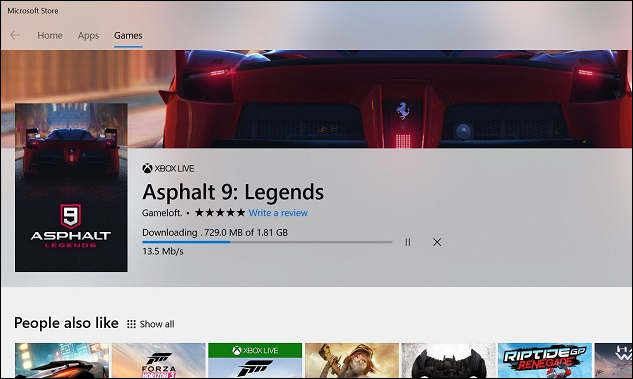Screen dimensions: 633x379
Task: Click the Gameloft publisher name
Action: click(162, 213)
